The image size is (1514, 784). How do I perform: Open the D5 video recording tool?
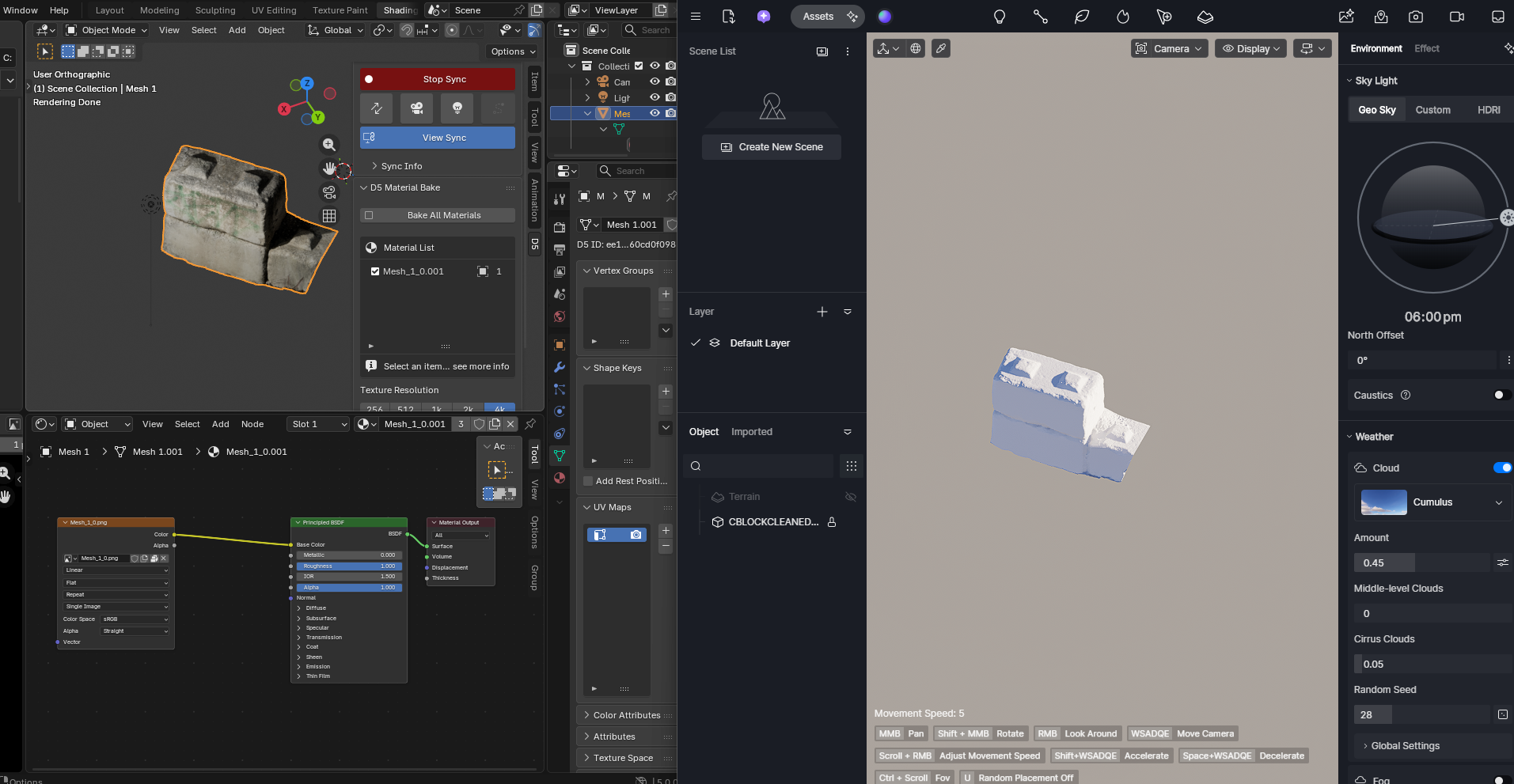coord(1456,17)
